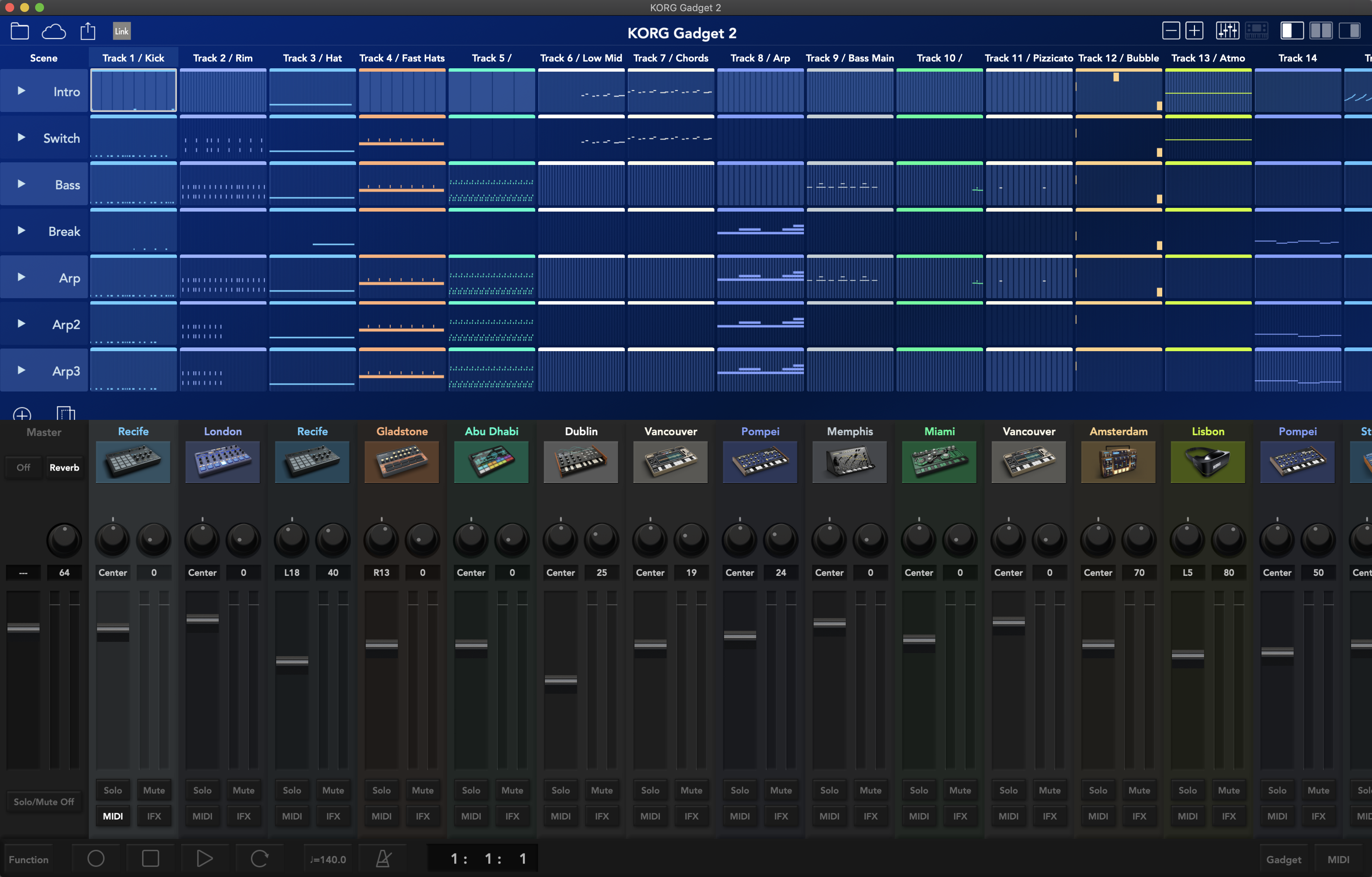Open the Dublin synth gadget
This screenshot has width=1372, height=877.
click(x=581, y=462)
